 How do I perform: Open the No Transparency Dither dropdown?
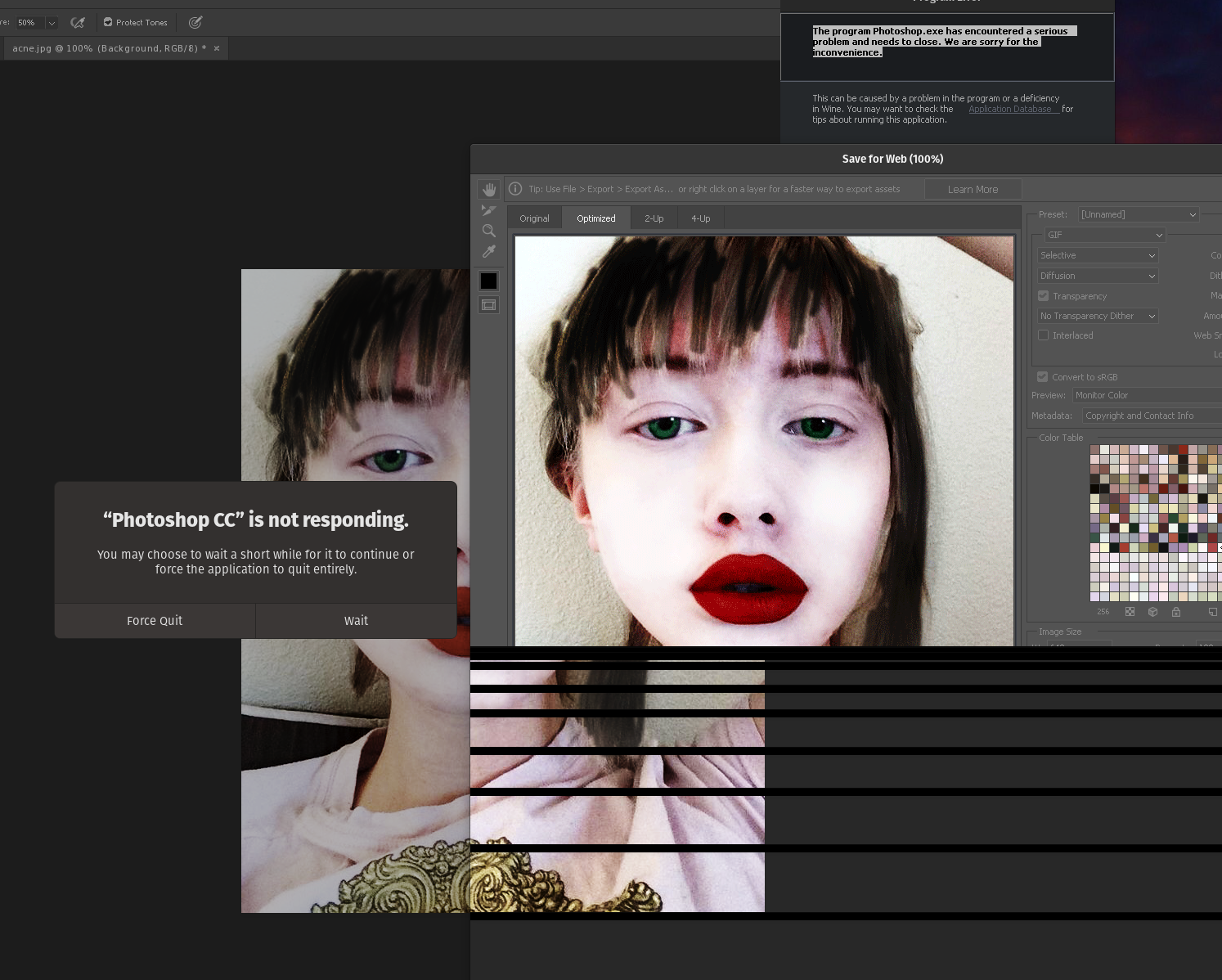pos(1098,316)
